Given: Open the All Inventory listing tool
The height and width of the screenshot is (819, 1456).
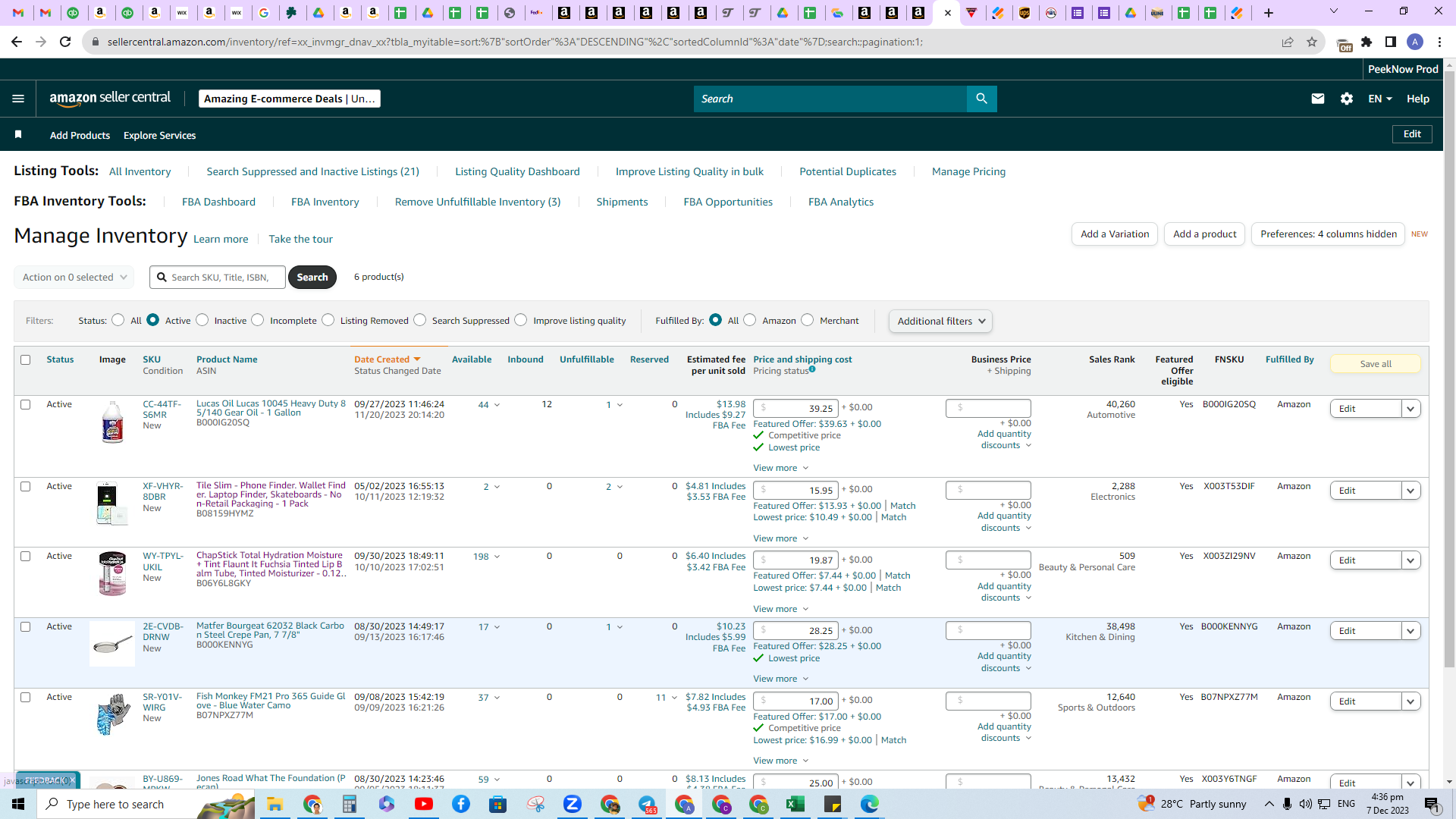Looking at the screenshot, I should [x=140, y=171].
